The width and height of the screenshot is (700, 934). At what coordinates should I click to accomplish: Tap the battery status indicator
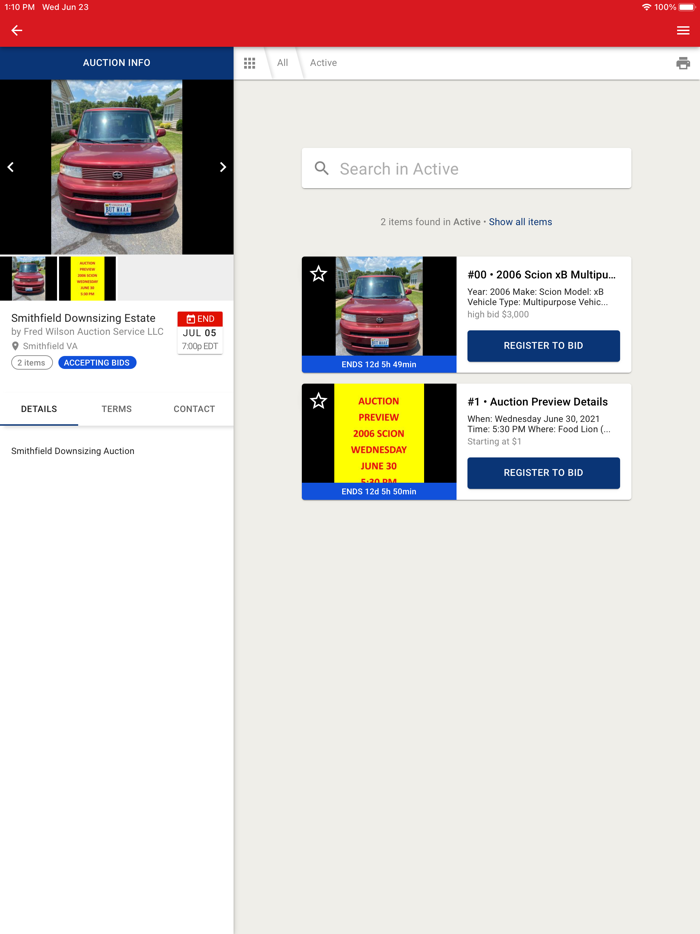686,7
